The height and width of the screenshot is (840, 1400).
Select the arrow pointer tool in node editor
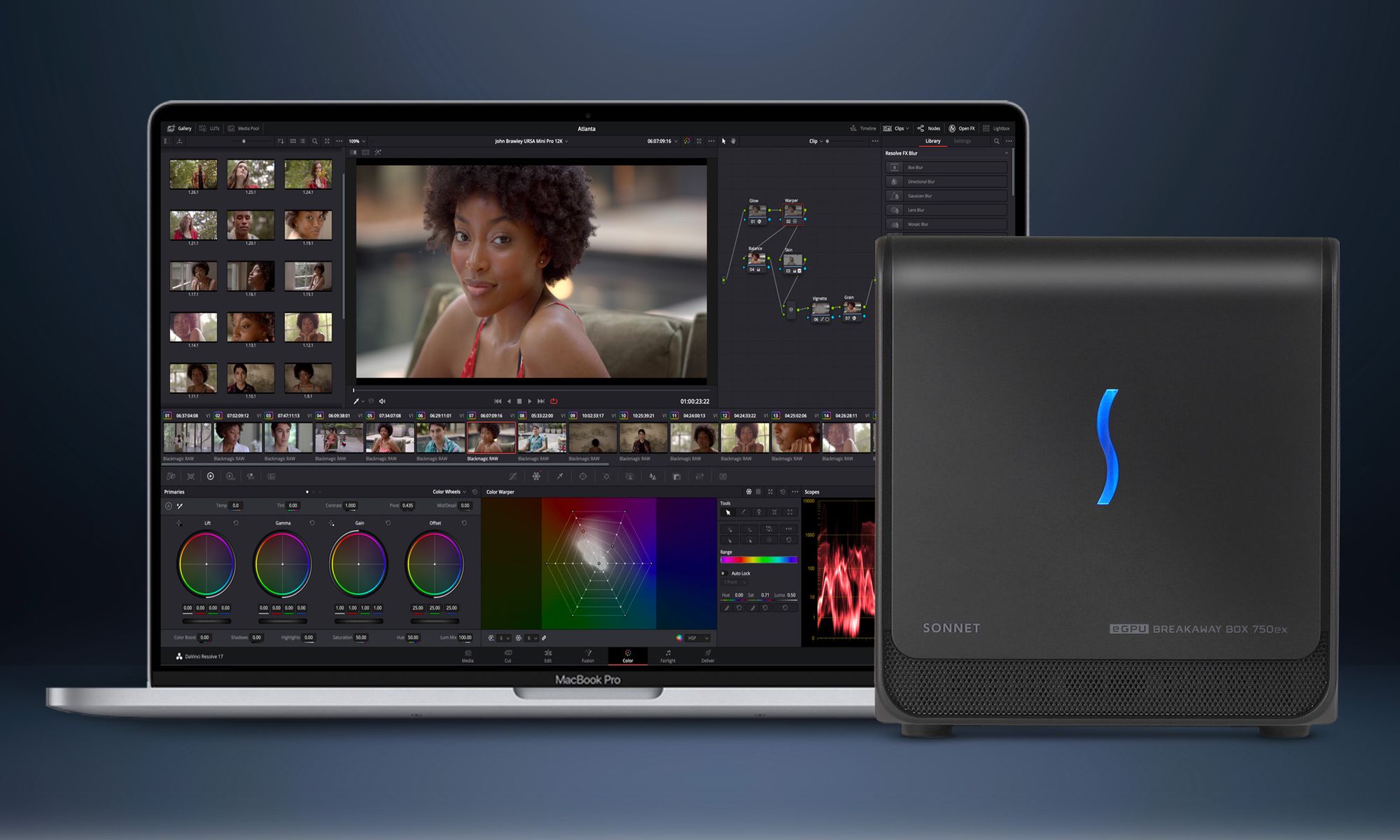[724, 141]
